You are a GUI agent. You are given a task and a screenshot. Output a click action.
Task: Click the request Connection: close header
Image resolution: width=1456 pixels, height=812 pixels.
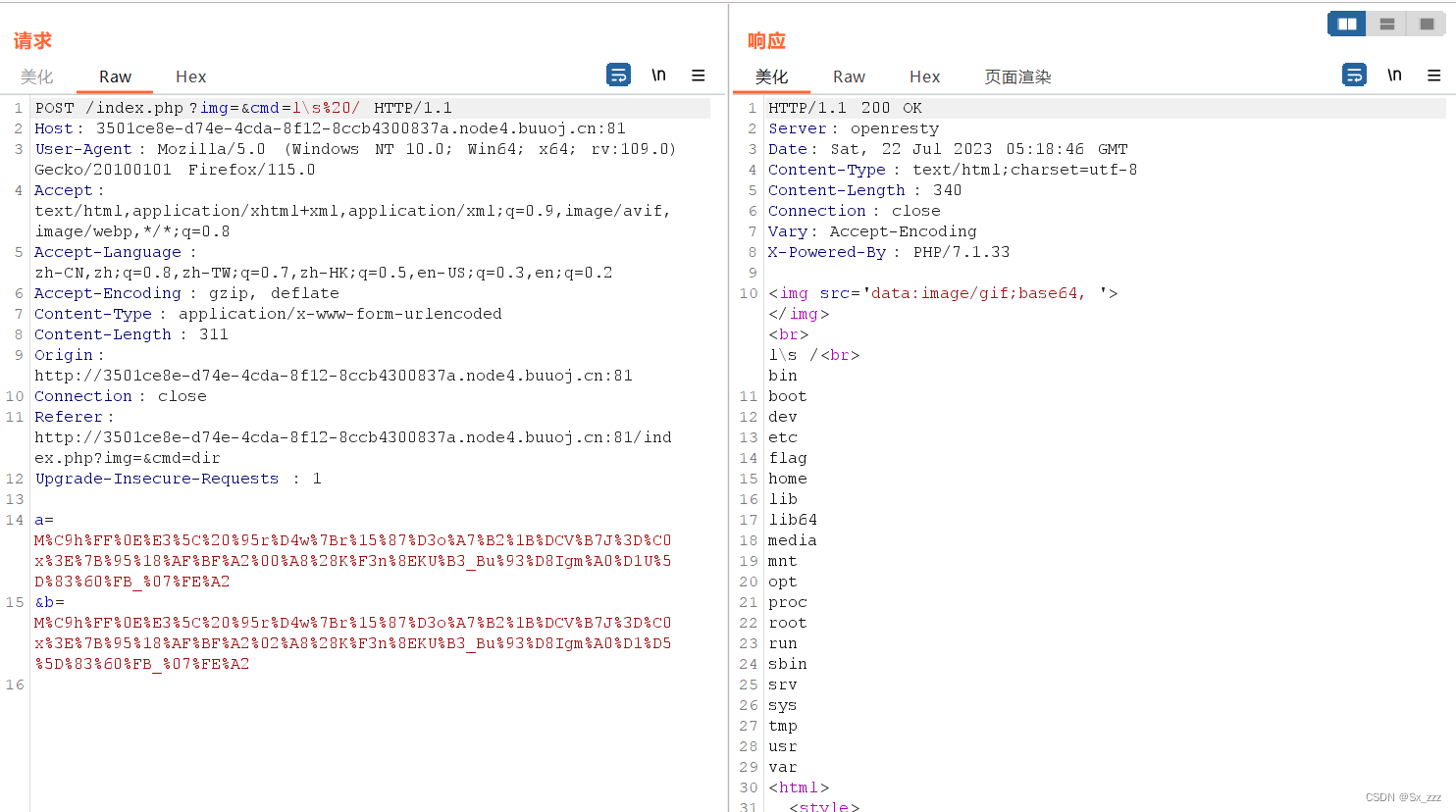coord(121,396)
